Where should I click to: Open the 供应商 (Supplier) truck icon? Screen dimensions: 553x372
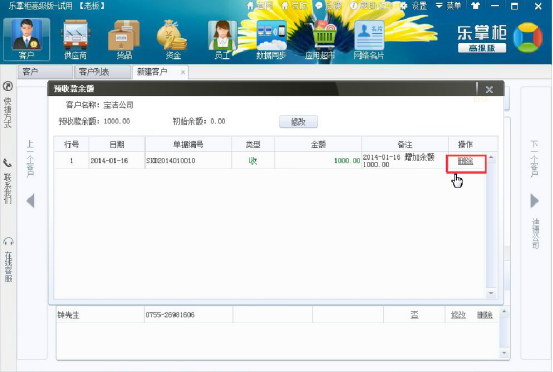tap(75, 39)
